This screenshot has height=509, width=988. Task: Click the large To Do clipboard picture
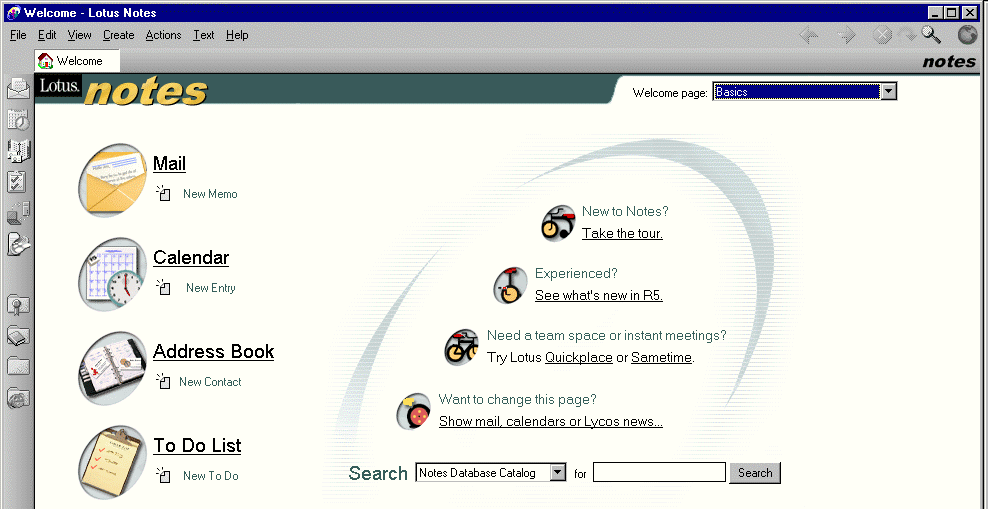(112, 462)
